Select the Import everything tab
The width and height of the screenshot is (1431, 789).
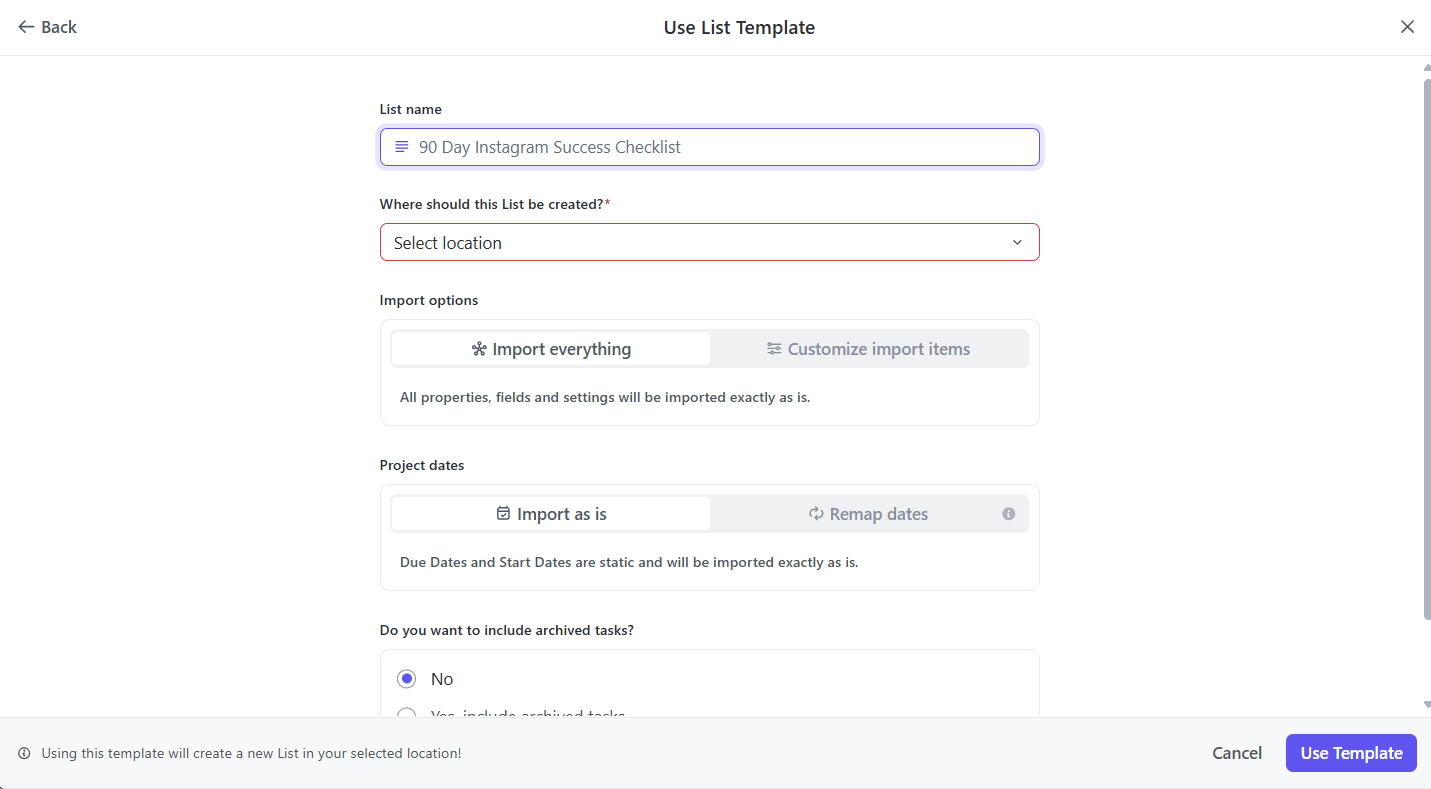[x=551, y=349]
